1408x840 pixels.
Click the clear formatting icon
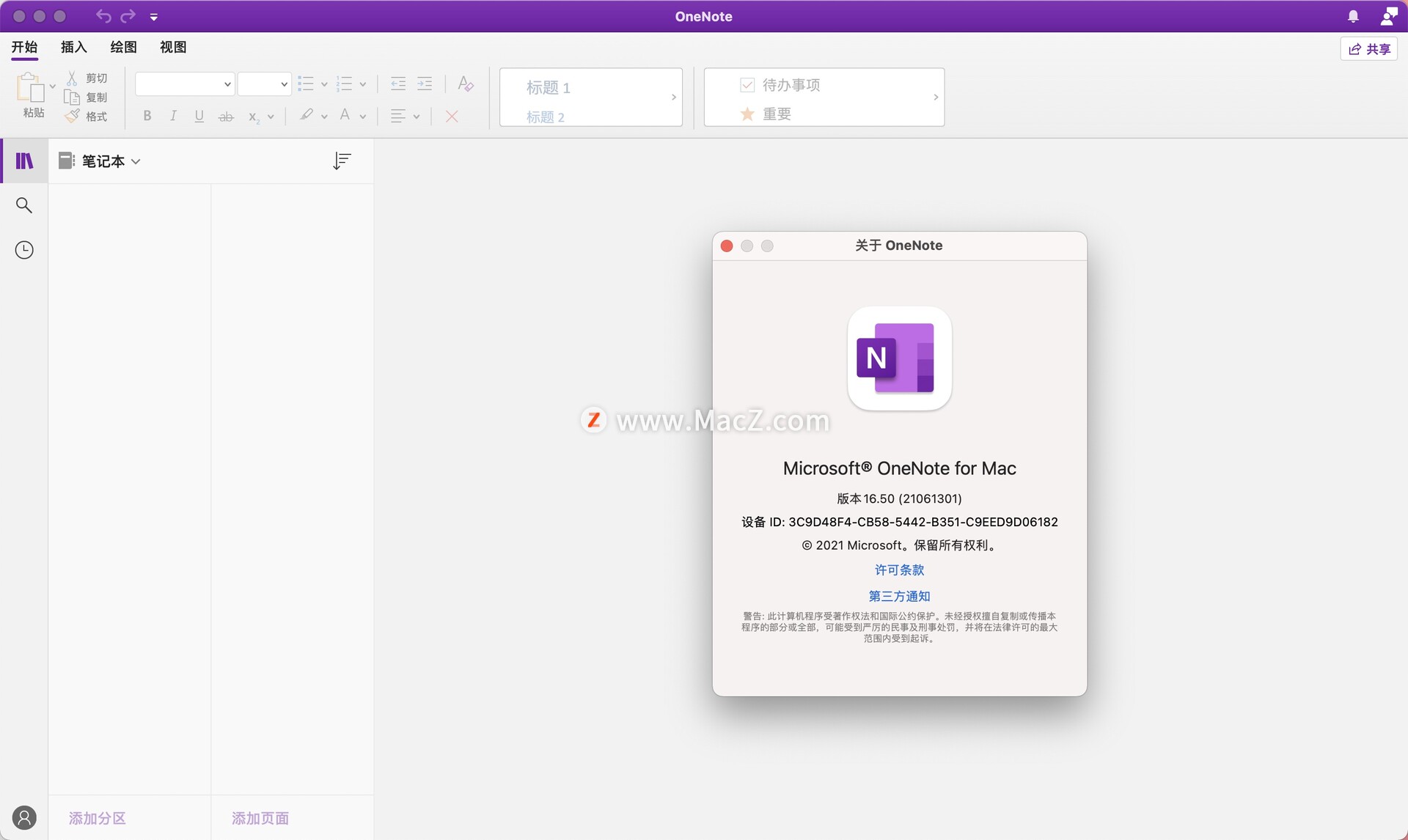pos(465,84)
